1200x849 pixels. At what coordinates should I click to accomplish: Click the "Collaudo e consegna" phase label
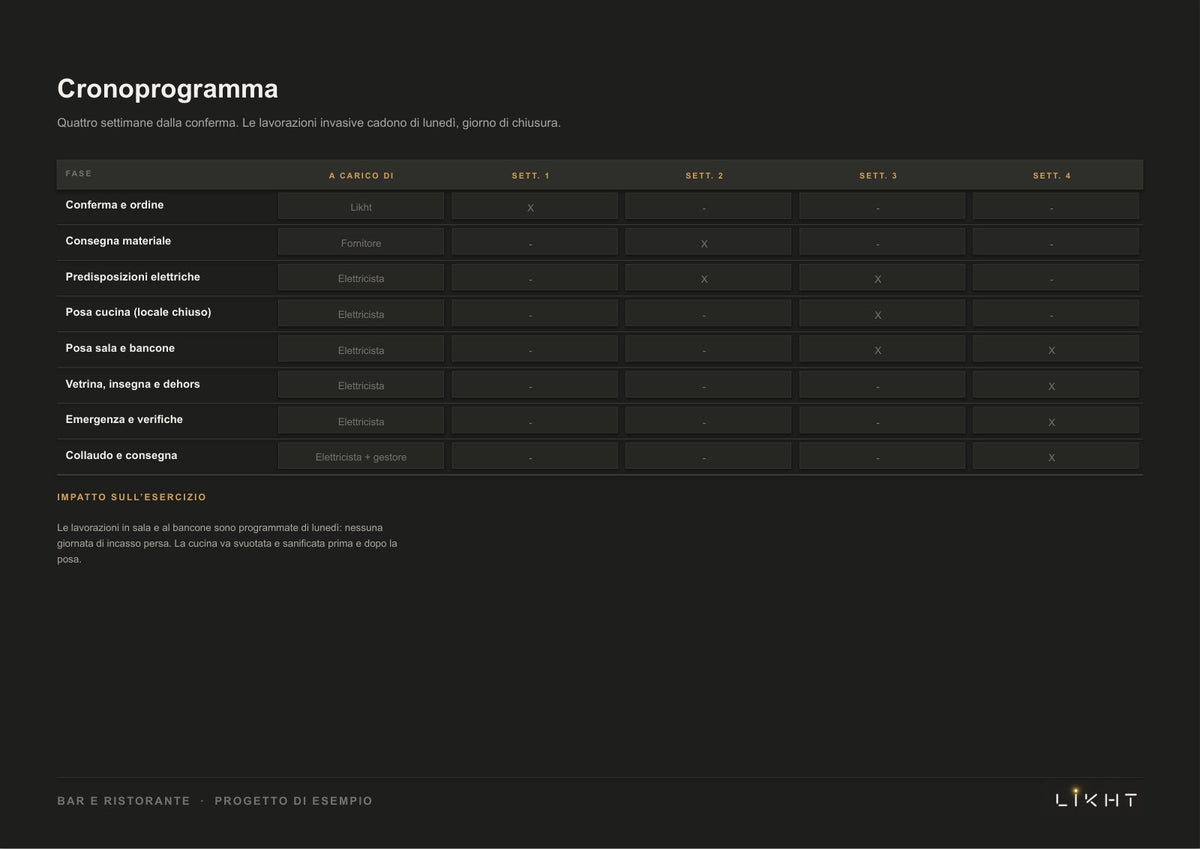click(121, 455)
